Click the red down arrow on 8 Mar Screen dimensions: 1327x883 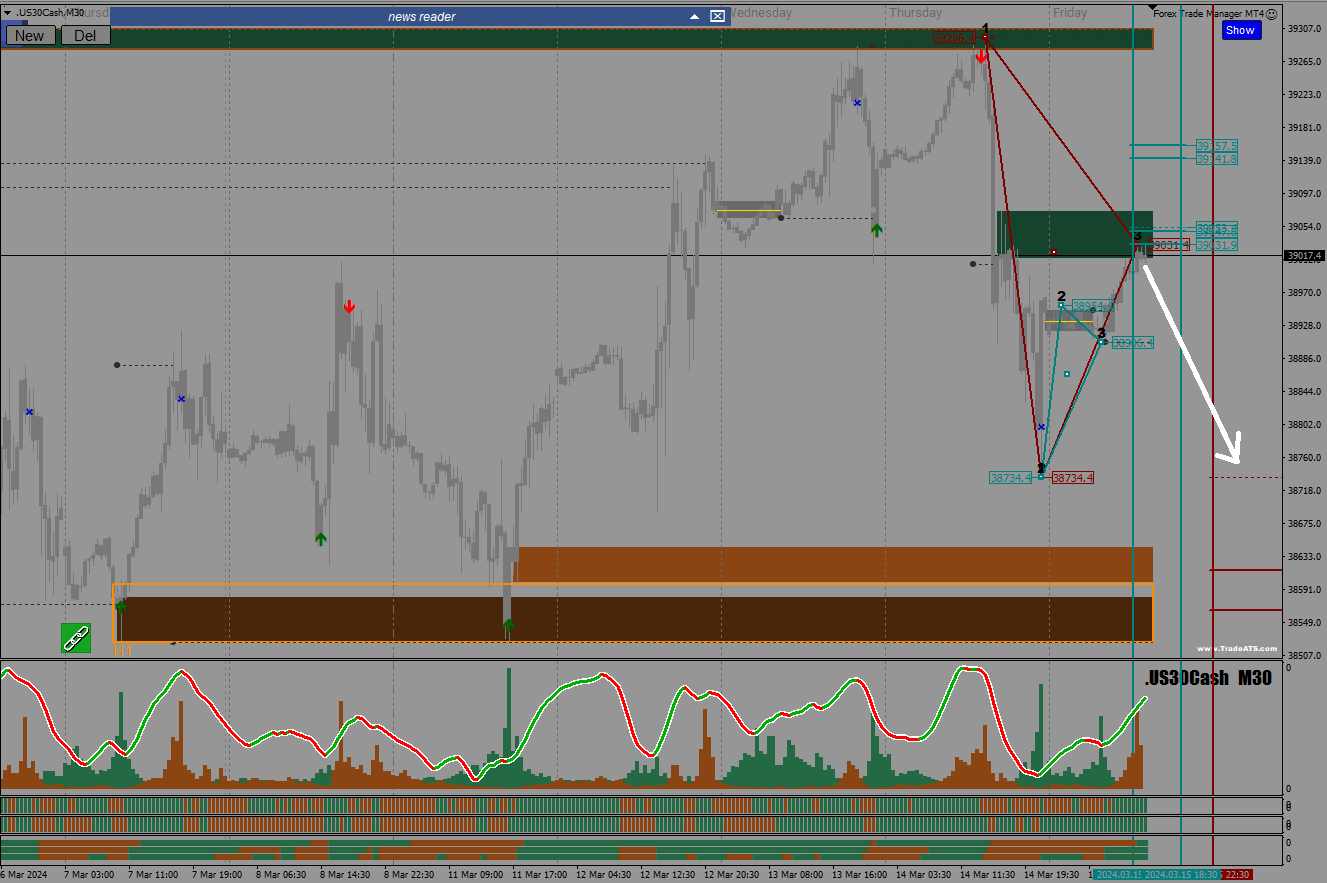click(x=349, y=306)
